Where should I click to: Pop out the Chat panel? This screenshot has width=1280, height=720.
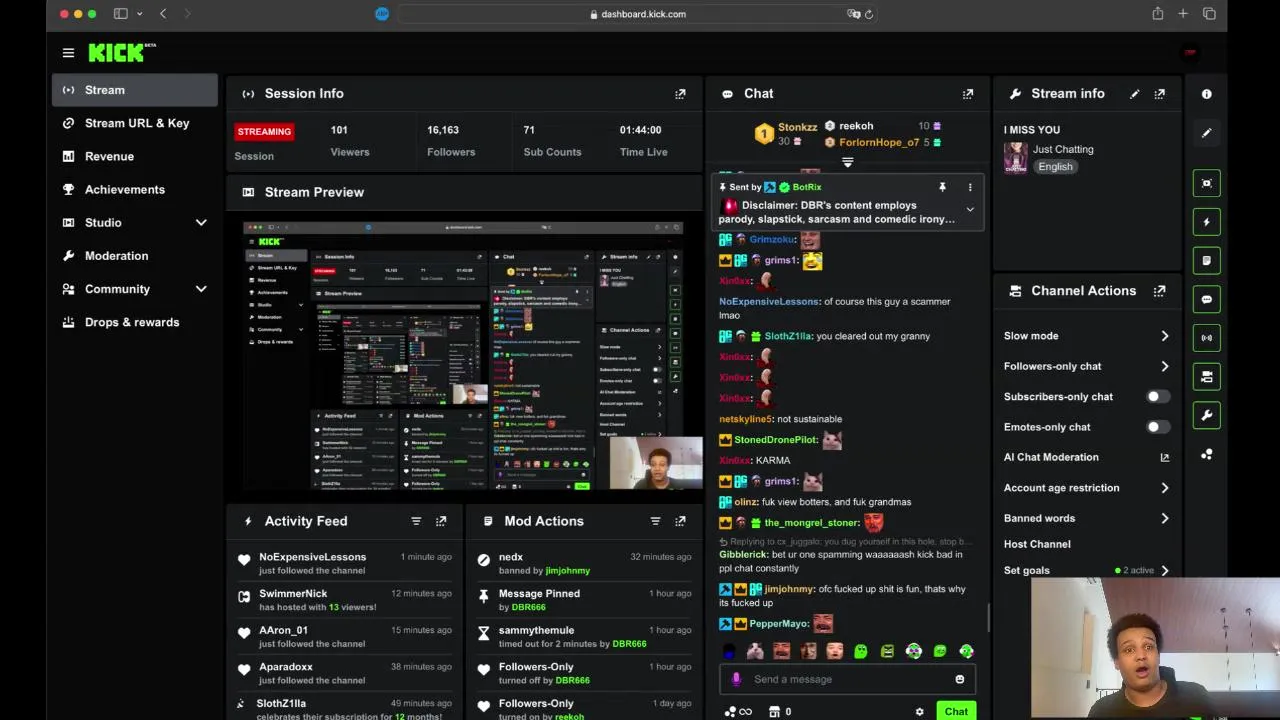(967, 94)
